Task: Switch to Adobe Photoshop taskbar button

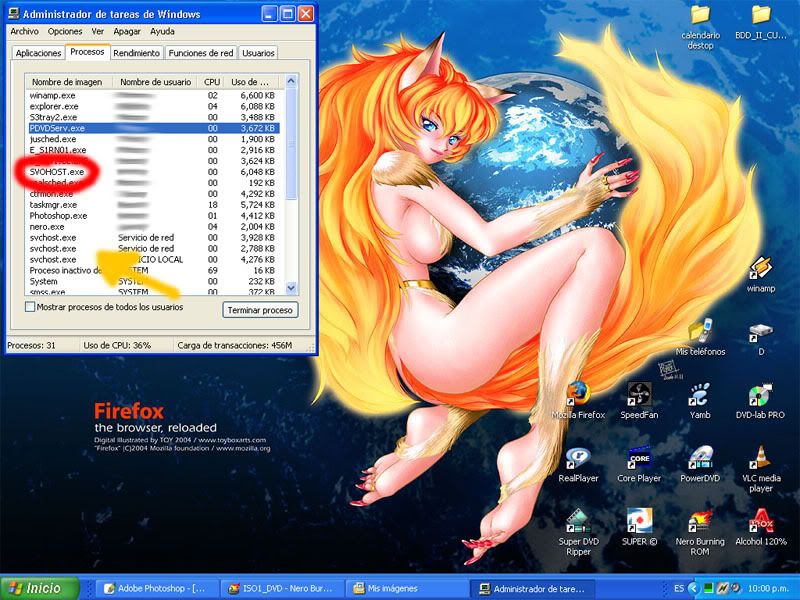Action: click(x=156, y=588)
